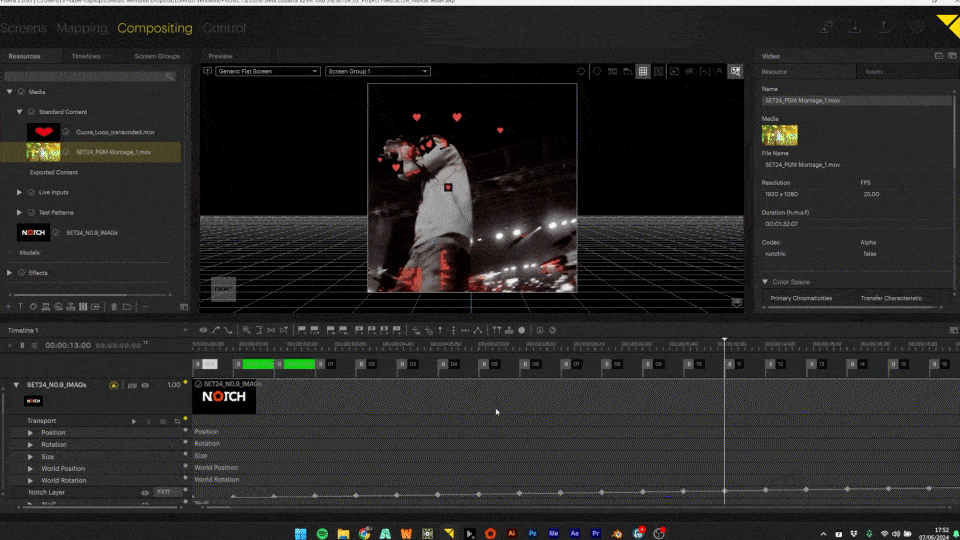Expand the Rotation parameter row
The height and width of the screenshot is (540, 960).
point(30,444)
